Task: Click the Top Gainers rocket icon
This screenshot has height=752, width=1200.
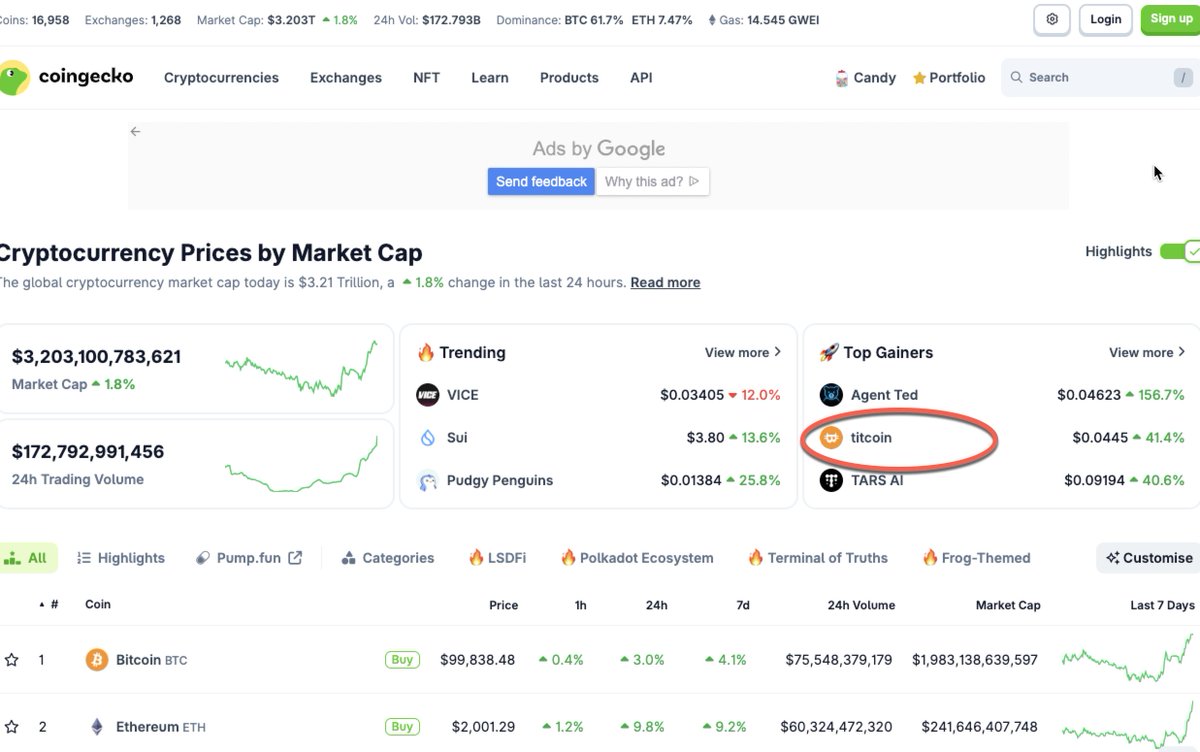Action: pos(829,352)
